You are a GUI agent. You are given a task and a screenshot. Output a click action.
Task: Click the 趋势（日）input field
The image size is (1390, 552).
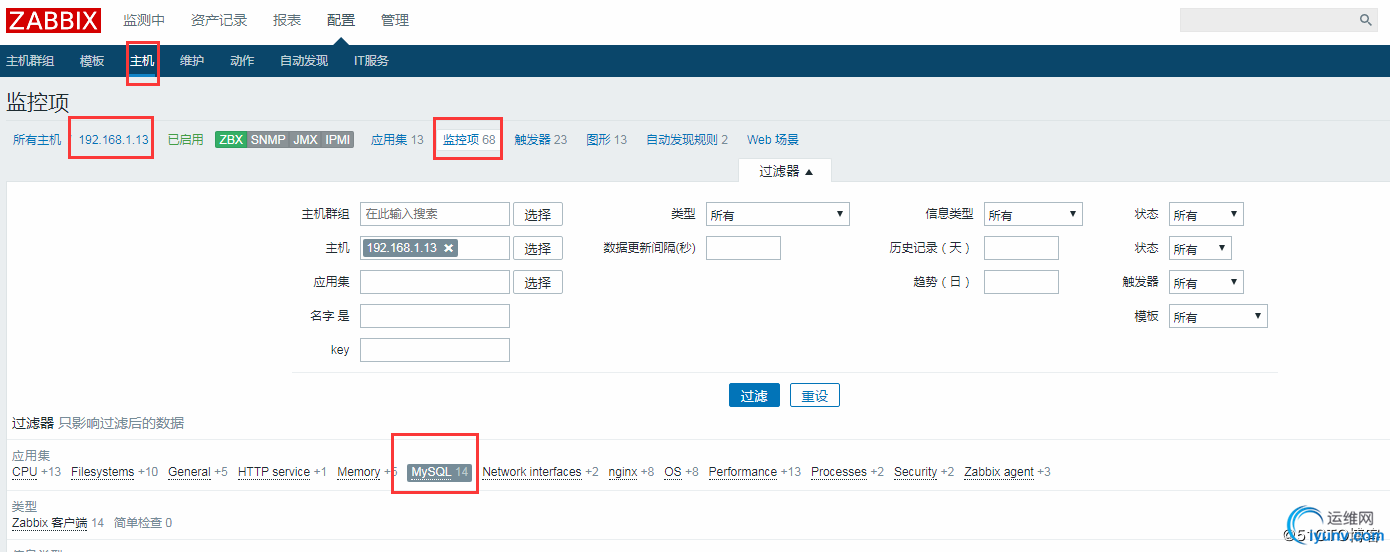(1021, 282)
